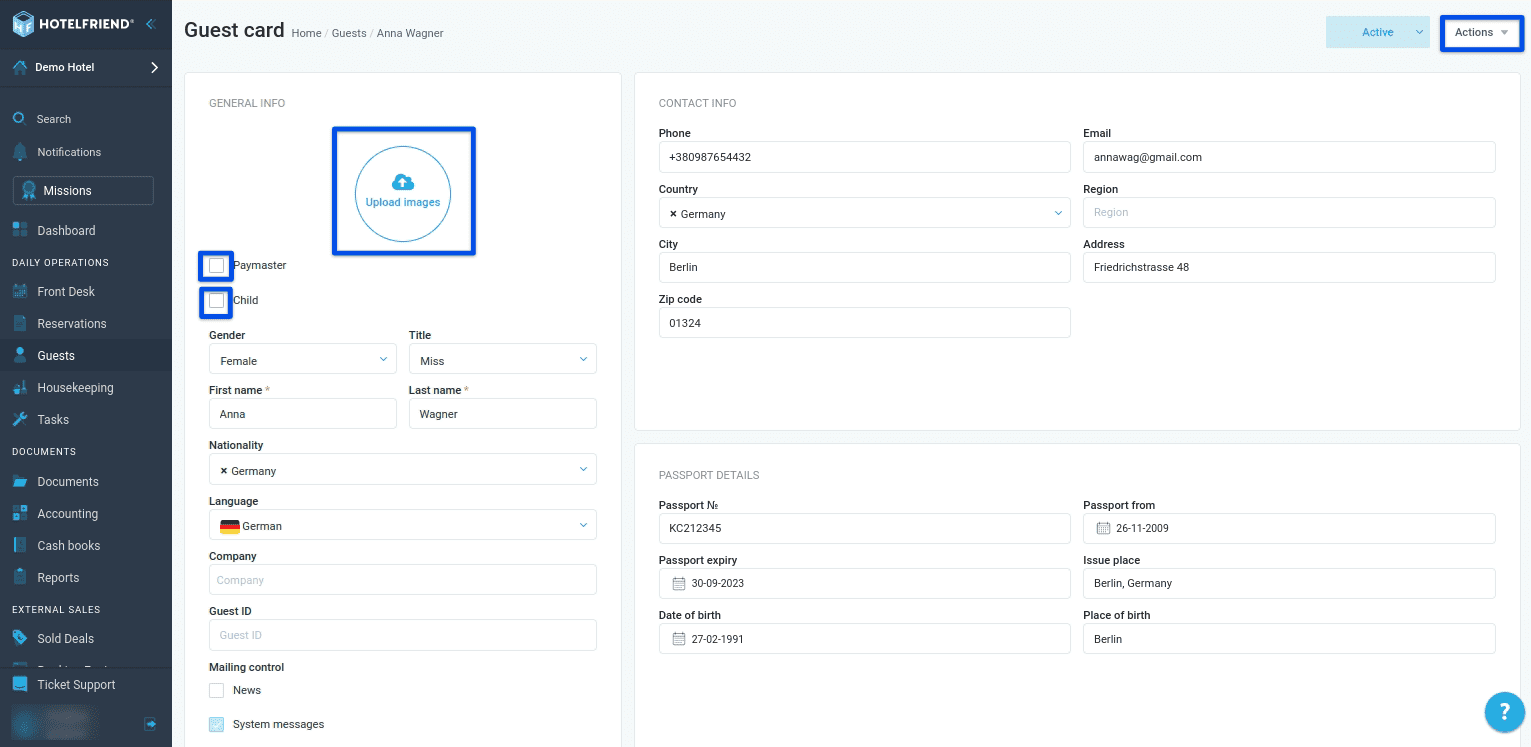Click the Email input field
The image size is (1531, 747).
(1289, 157)
